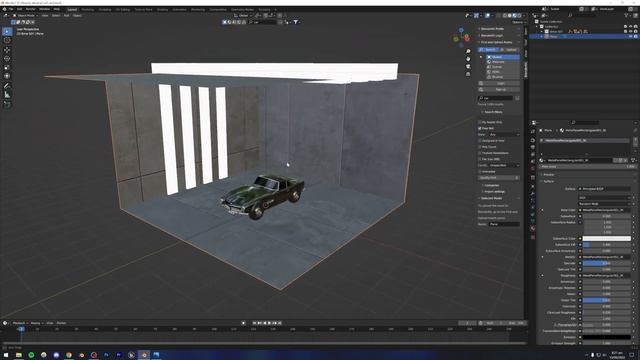The height and width of the screenshot is (360, 640).
Task: Activate the Select Box tool
Action: 7,31
